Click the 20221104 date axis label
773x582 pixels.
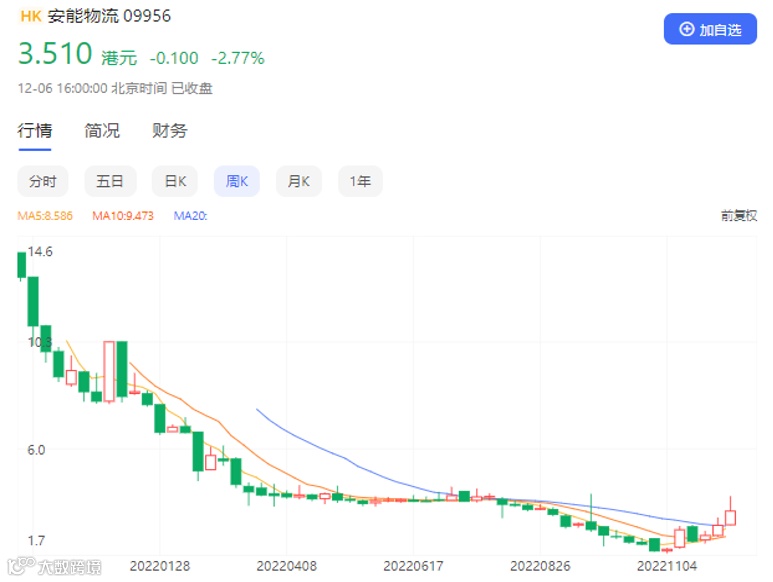point(667,566)
